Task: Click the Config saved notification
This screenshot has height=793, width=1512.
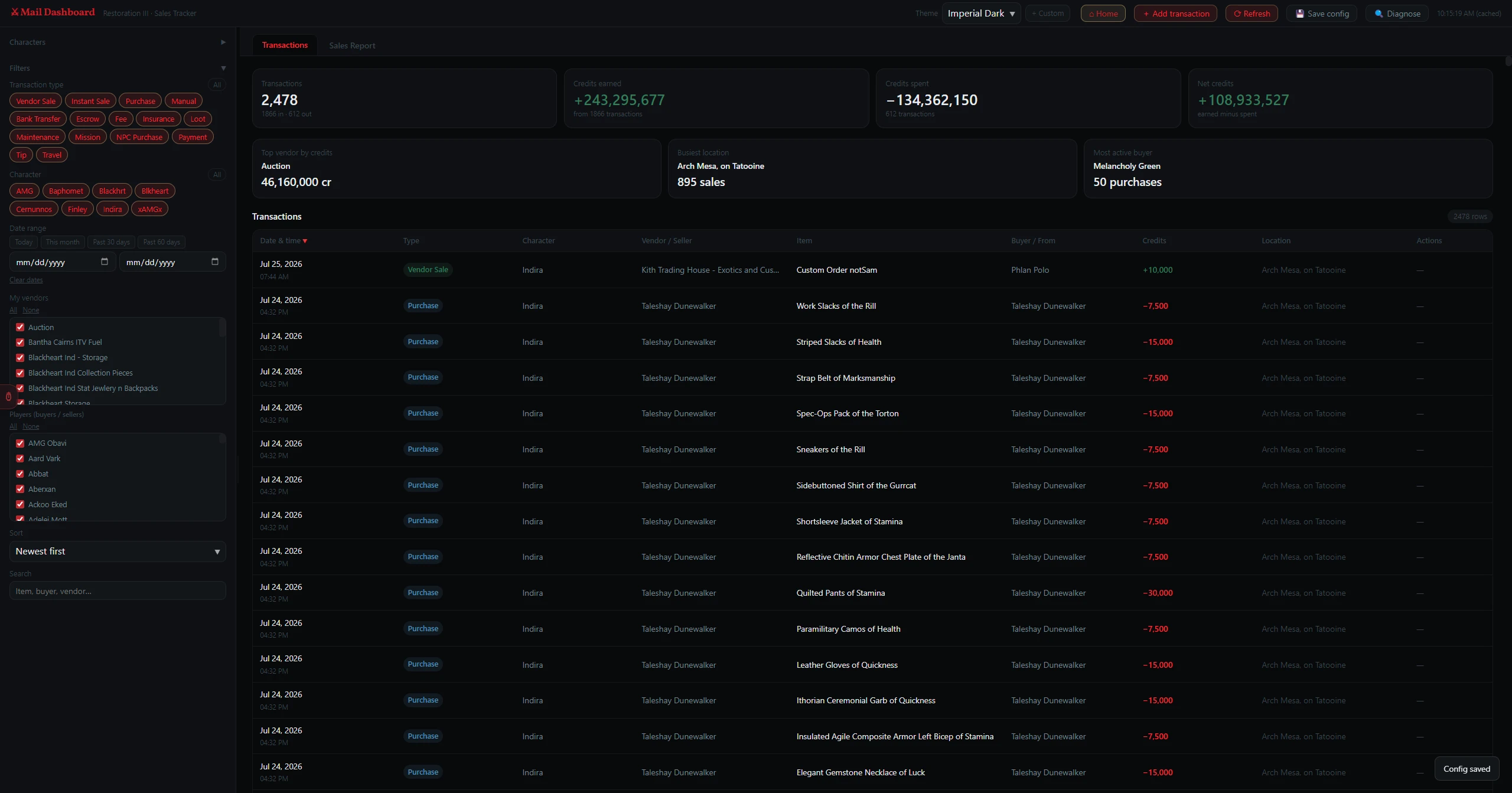Action: coord(1467,769)
